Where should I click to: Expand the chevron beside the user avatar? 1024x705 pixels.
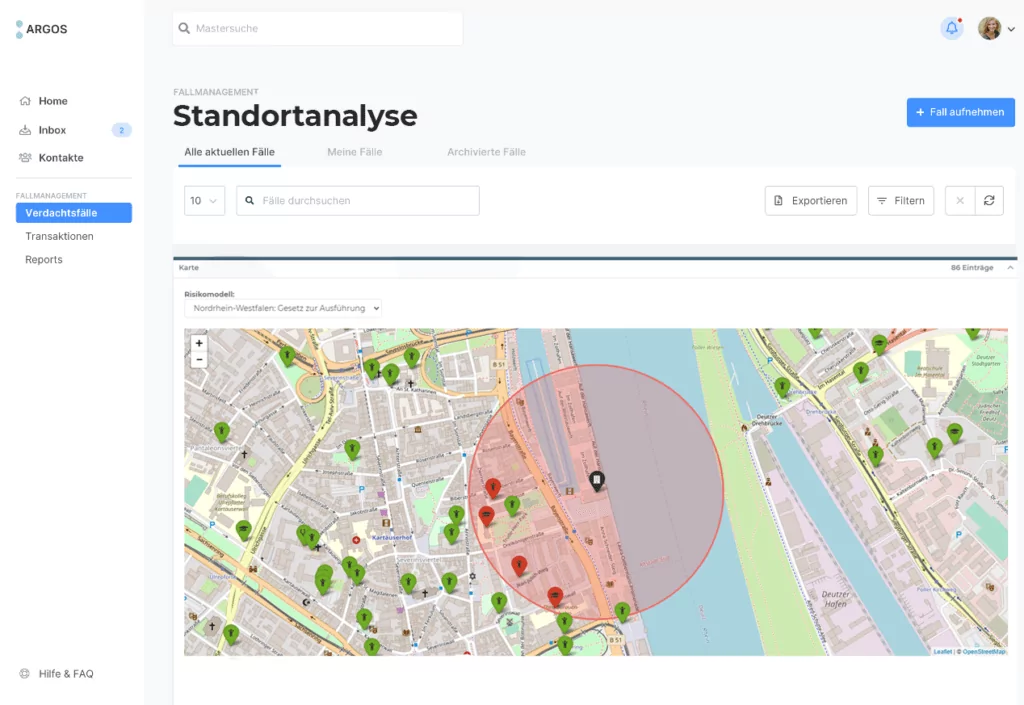1011,29
